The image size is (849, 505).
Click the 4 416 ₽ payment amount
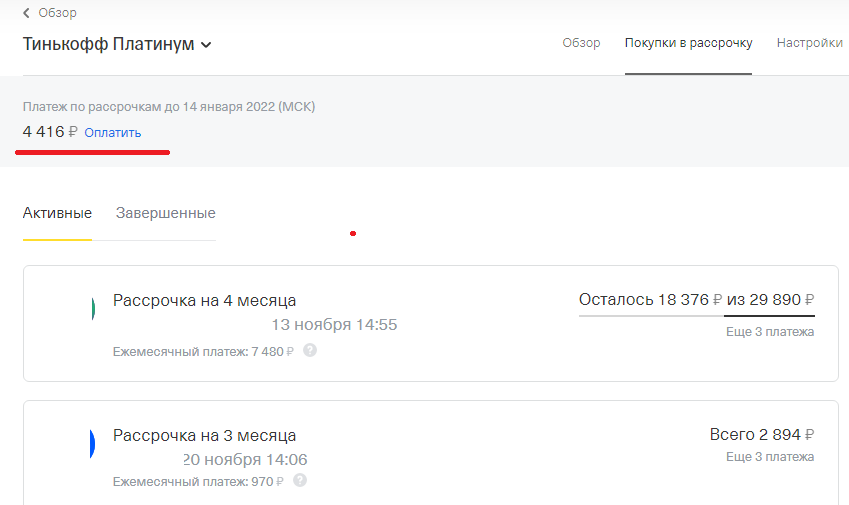(x=50, y=132)
